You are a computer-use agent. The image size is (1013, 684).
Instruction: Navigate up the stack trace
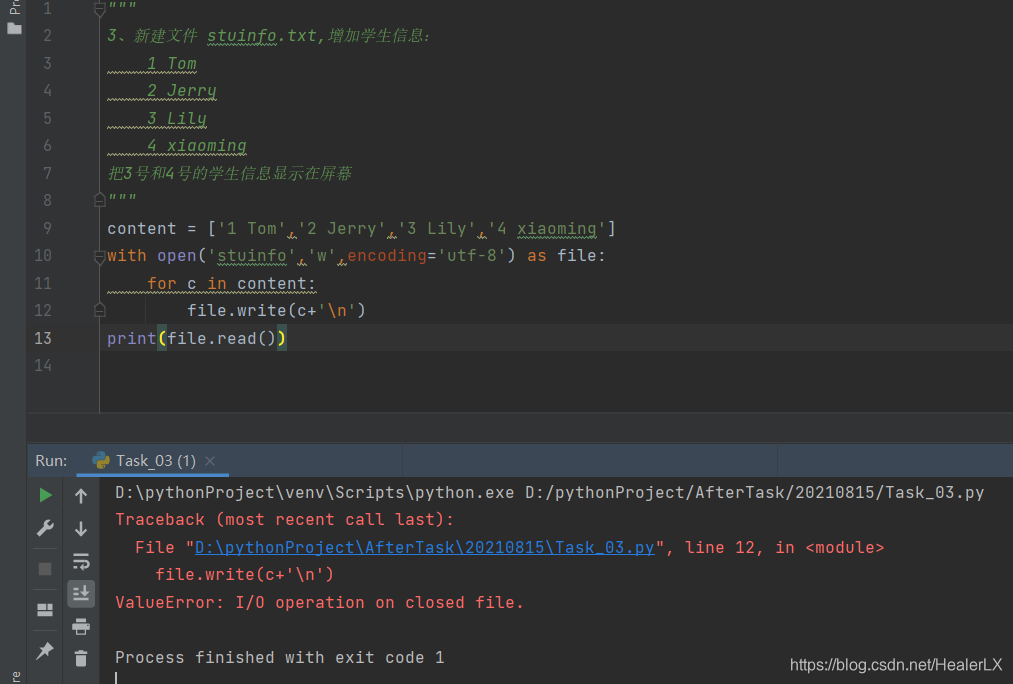click(x=81, y=494)
